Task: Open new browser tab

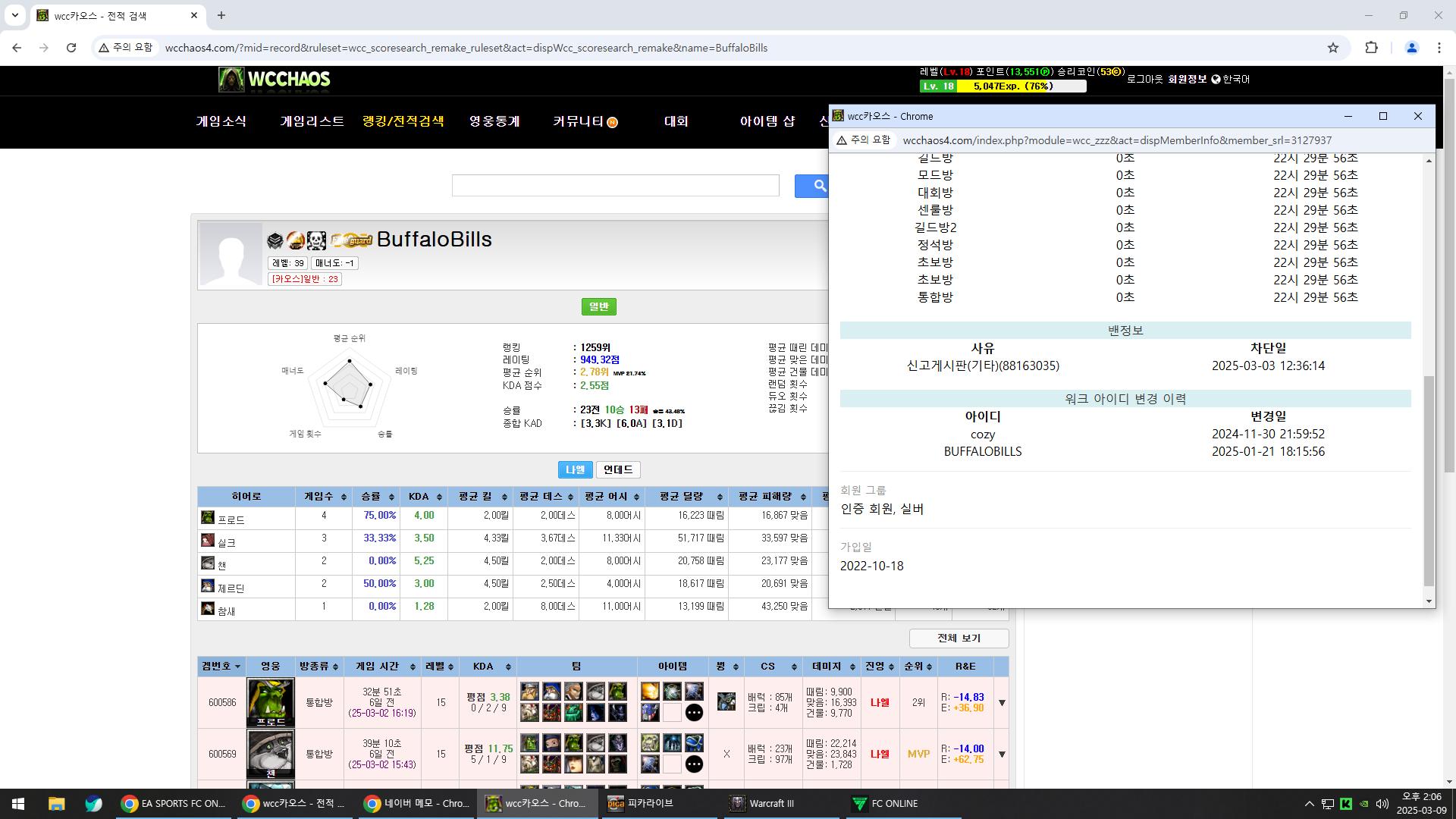Action: (221, 15)
